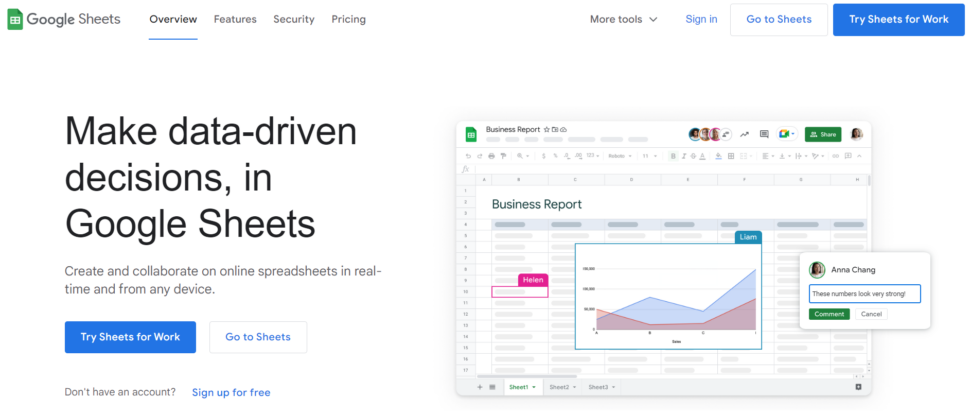Select the paint format roller icon
The width and height of the screenshot is (970, 414).
click(x=503, y=156)
